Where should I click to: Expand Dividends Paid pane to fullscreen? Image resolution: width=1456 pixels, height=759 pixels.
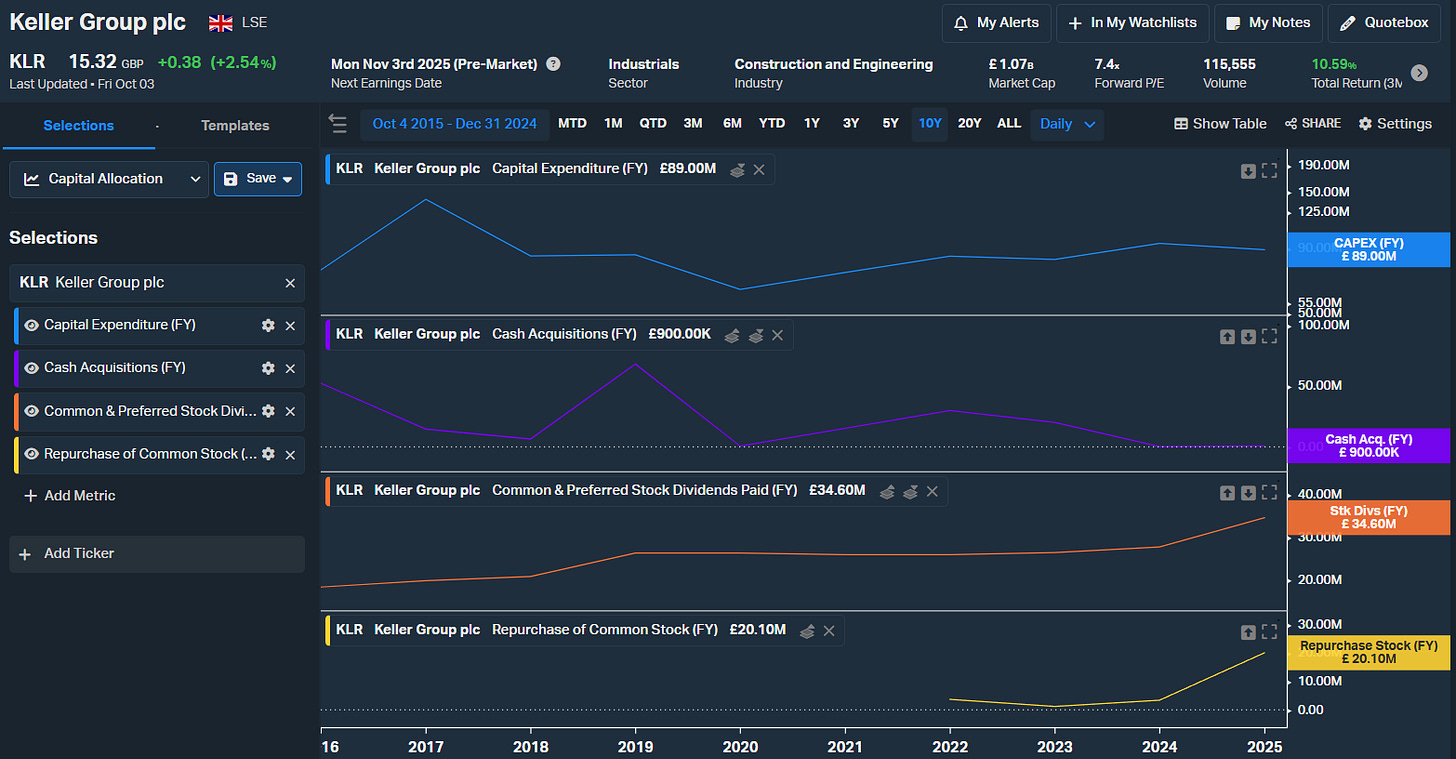click(x=1269, y=492)
